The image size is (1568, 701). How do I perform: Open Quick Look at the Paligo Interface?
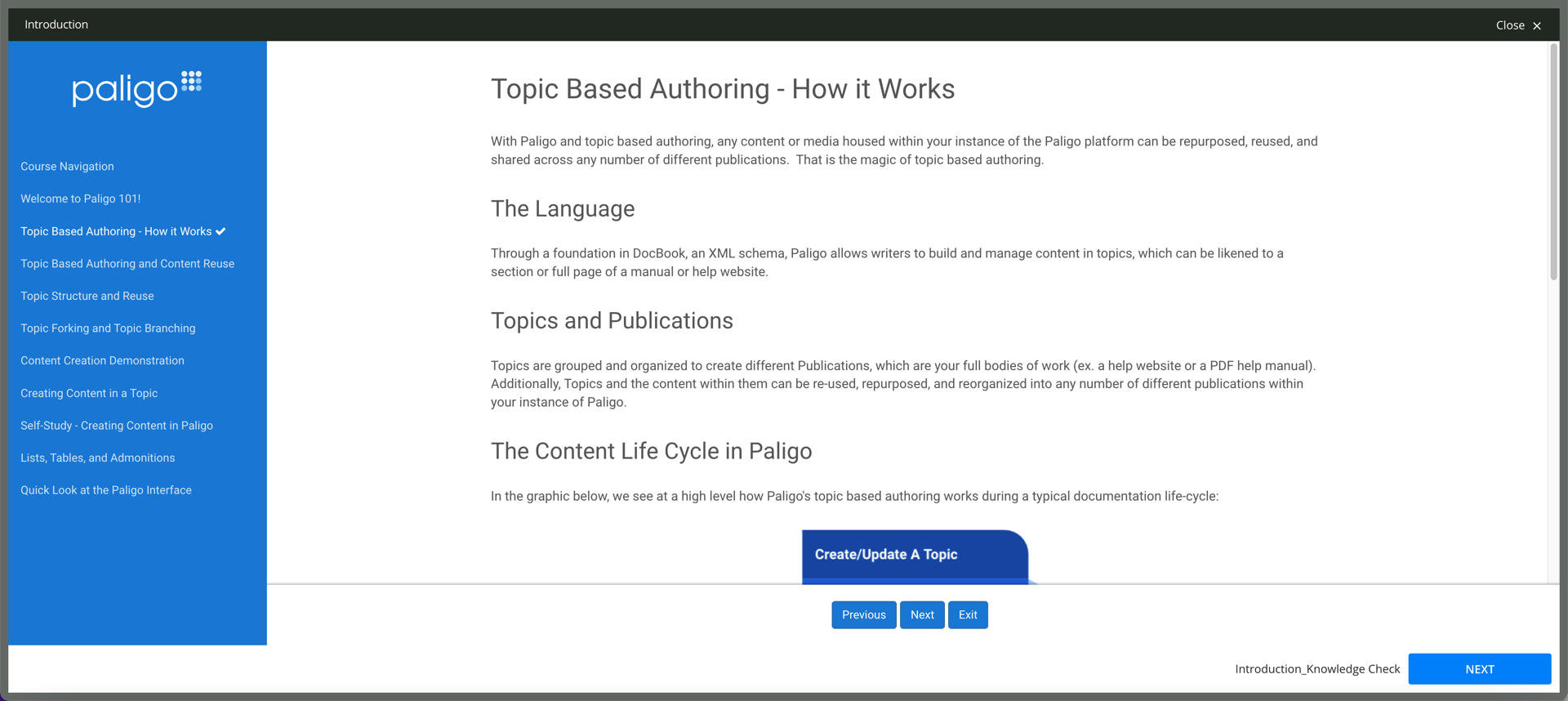pos(106,490)
